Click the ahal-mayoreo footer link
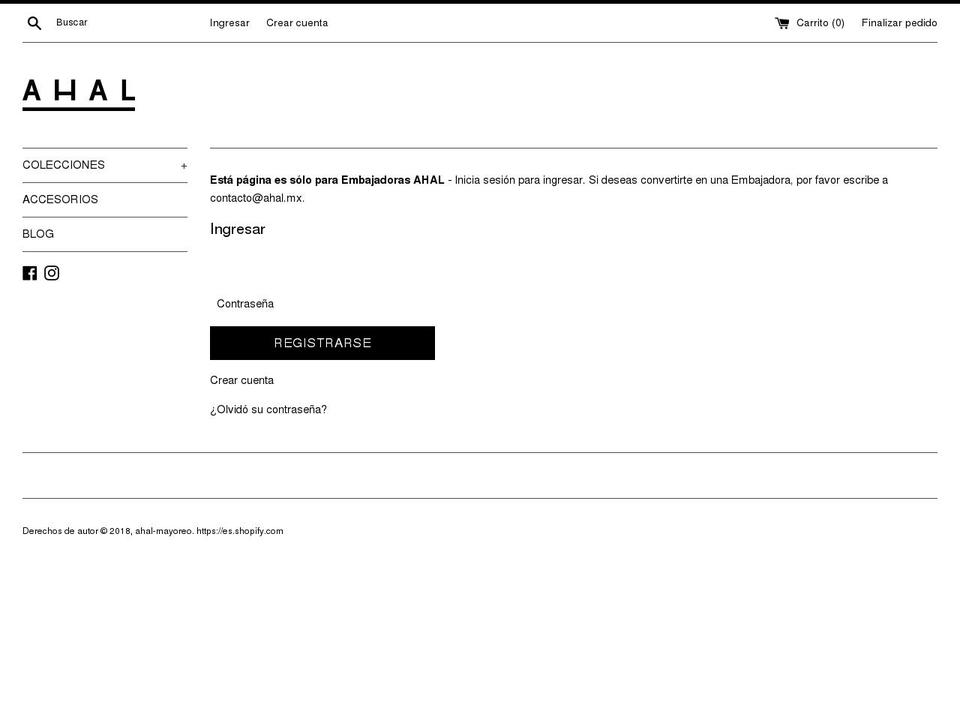960x720 pixels. tap(163, 531)
